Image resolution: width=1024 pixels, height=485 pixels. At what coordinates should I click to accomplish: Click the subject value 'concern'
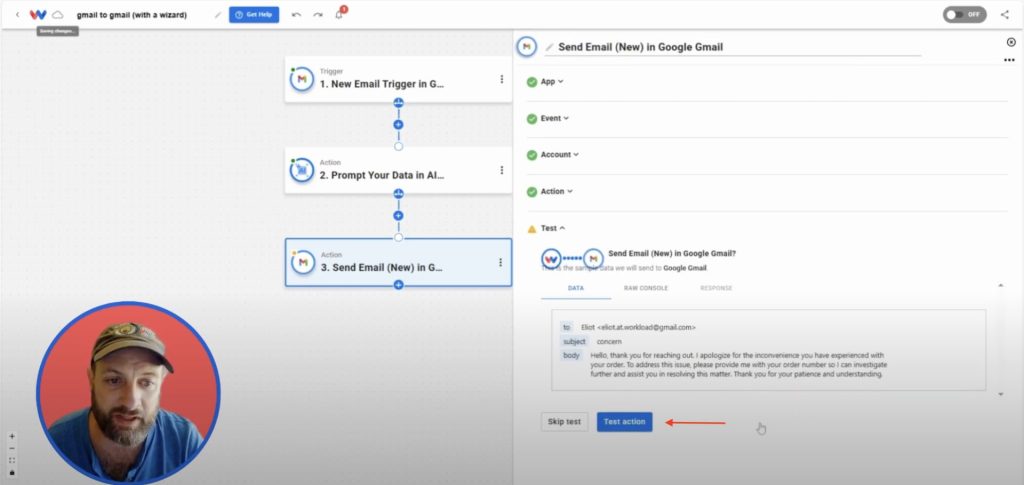coord(609,341)
